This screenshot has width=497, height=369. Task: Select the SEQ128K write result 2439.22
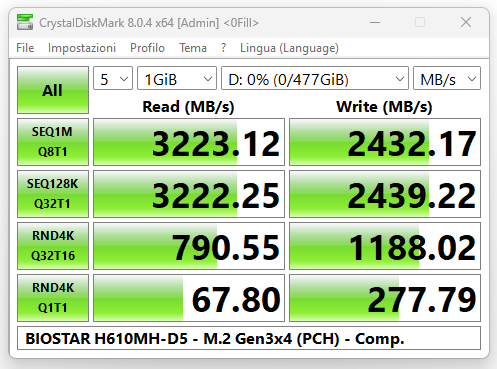pyautogui.click(x=385, y=194)
